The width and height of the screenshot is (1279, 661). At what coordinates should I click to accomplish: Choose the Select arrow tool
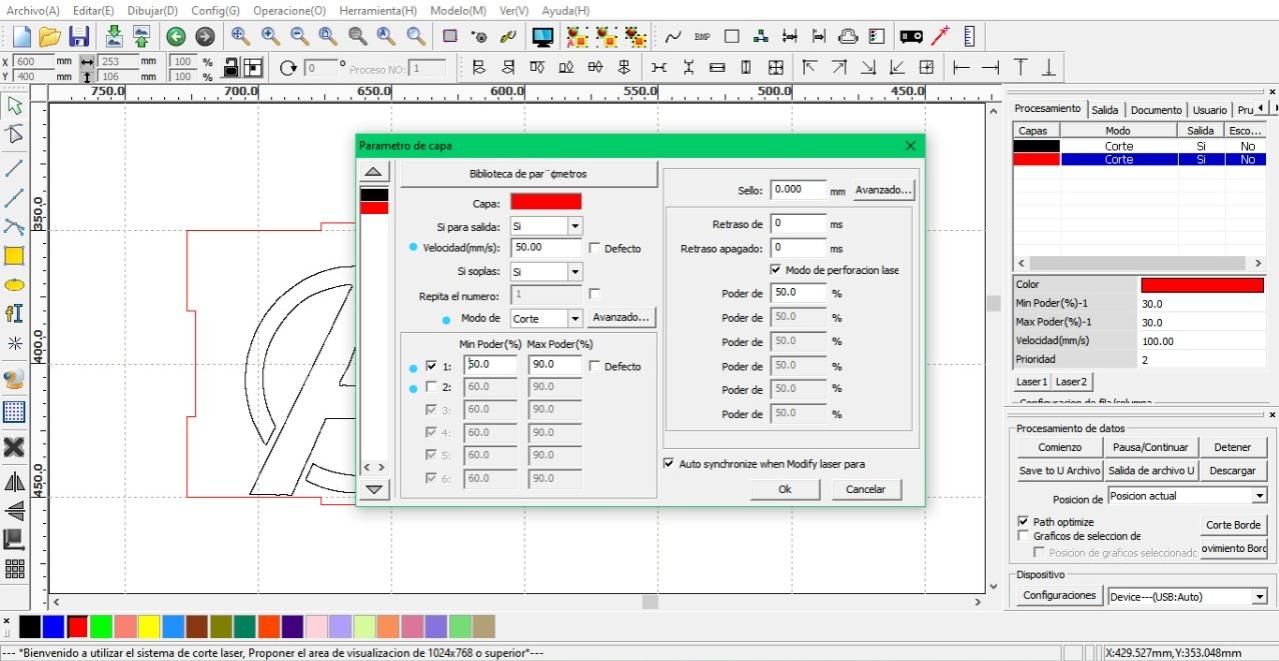tap(14, 104)
